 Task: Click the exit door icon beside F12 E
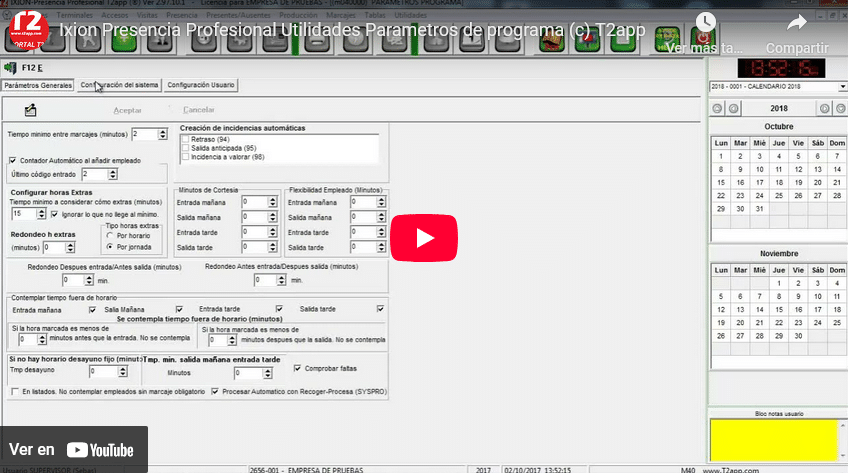10,68
